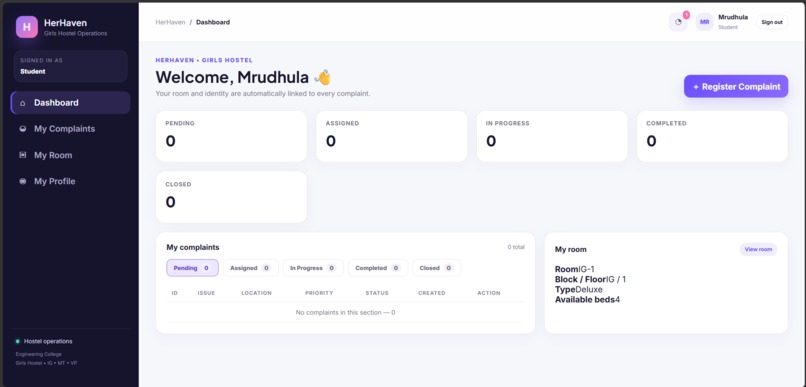Click the pink notification count badge
This screenshot has height=387, width=806.
tap(686, 15)
